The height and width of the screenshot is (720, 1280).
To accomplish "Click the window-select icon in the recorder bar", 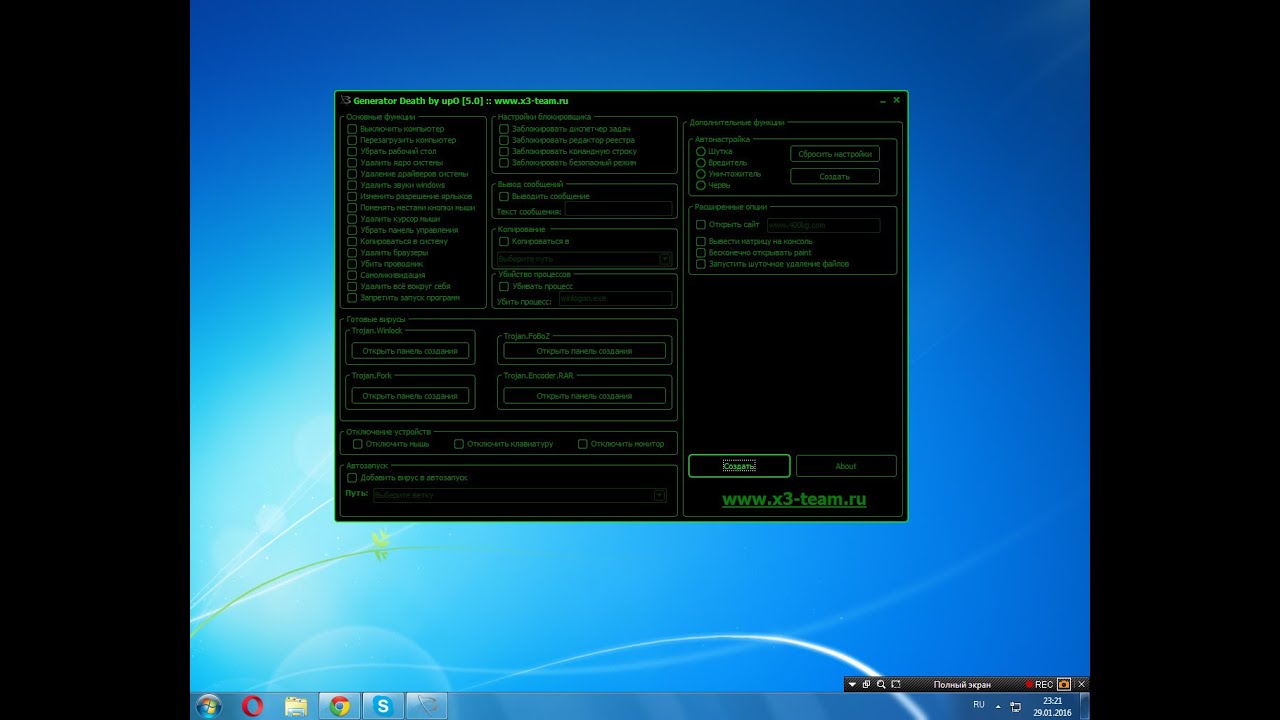I will click(x=867, y=685).
